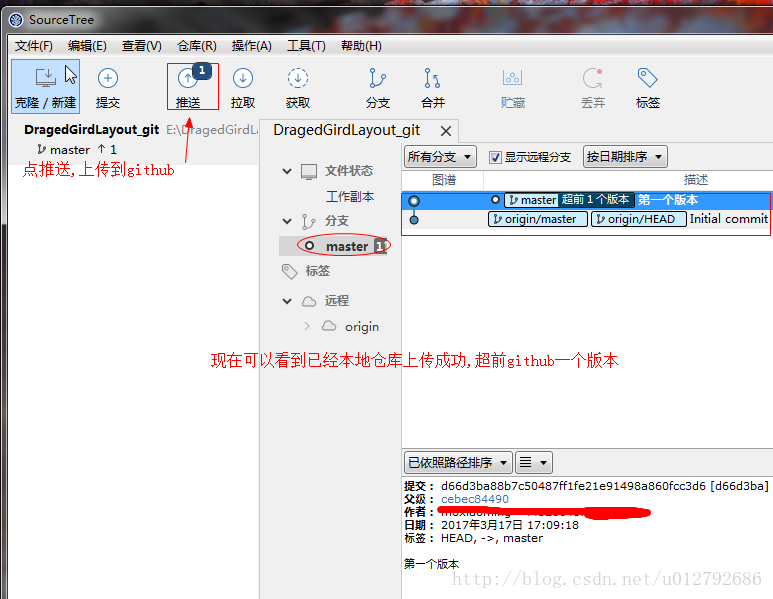
Task: Click the Pull (拉取) toolbar icon
Action: (x=243, y=78)
